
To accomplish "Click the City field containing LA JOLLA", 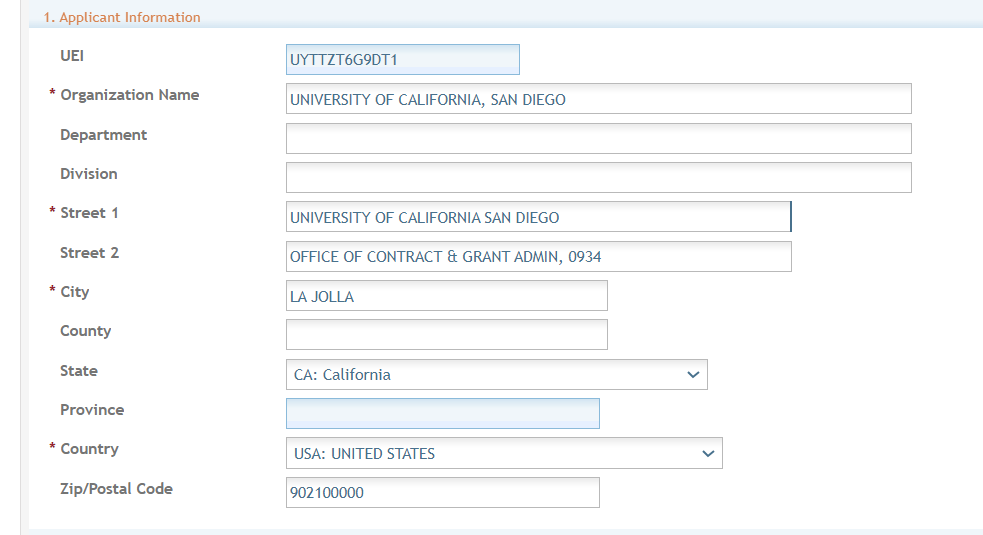I will [446, 296].
